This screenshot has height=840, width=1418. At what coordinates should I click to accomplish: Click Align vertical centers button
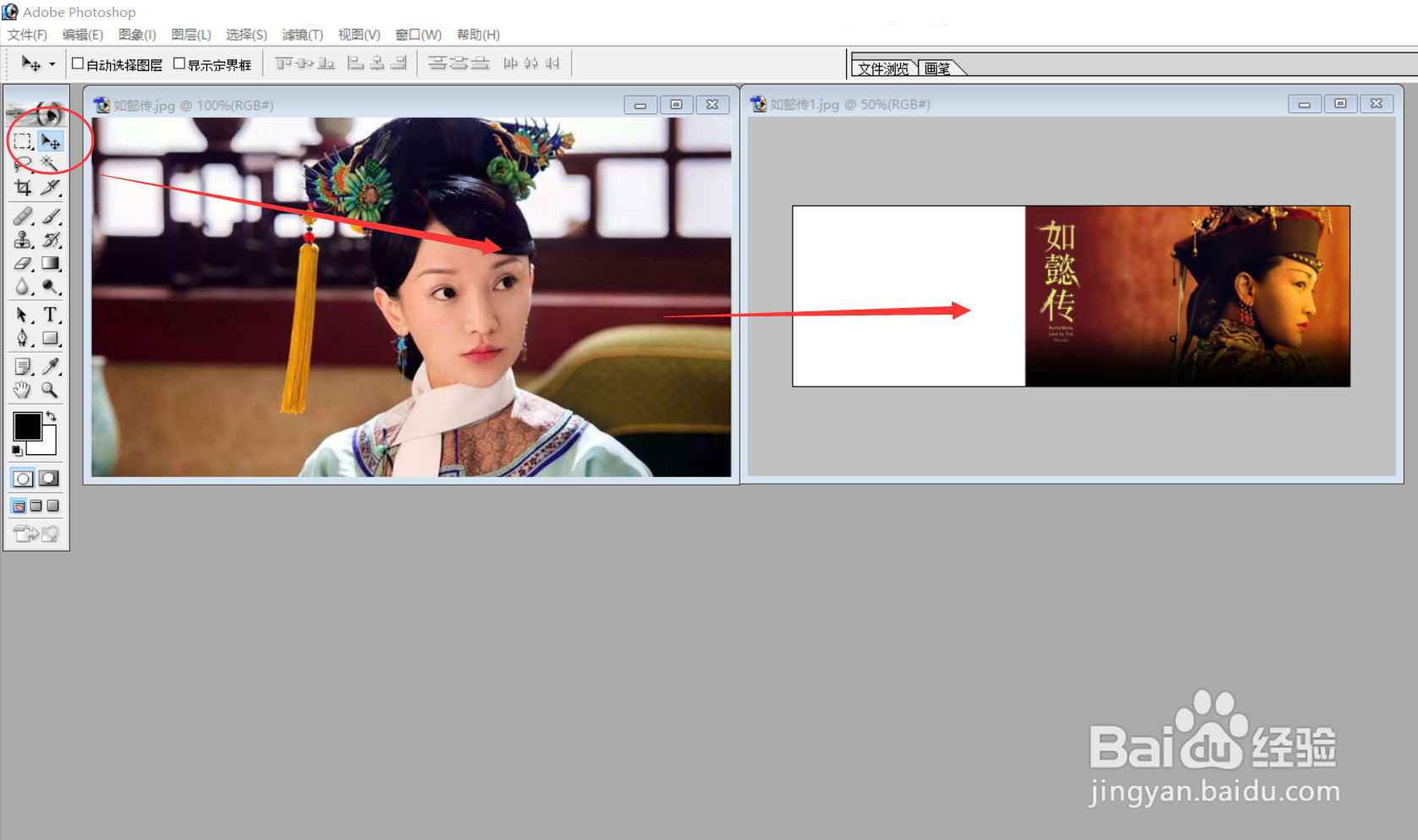click(x=305, y=63)
